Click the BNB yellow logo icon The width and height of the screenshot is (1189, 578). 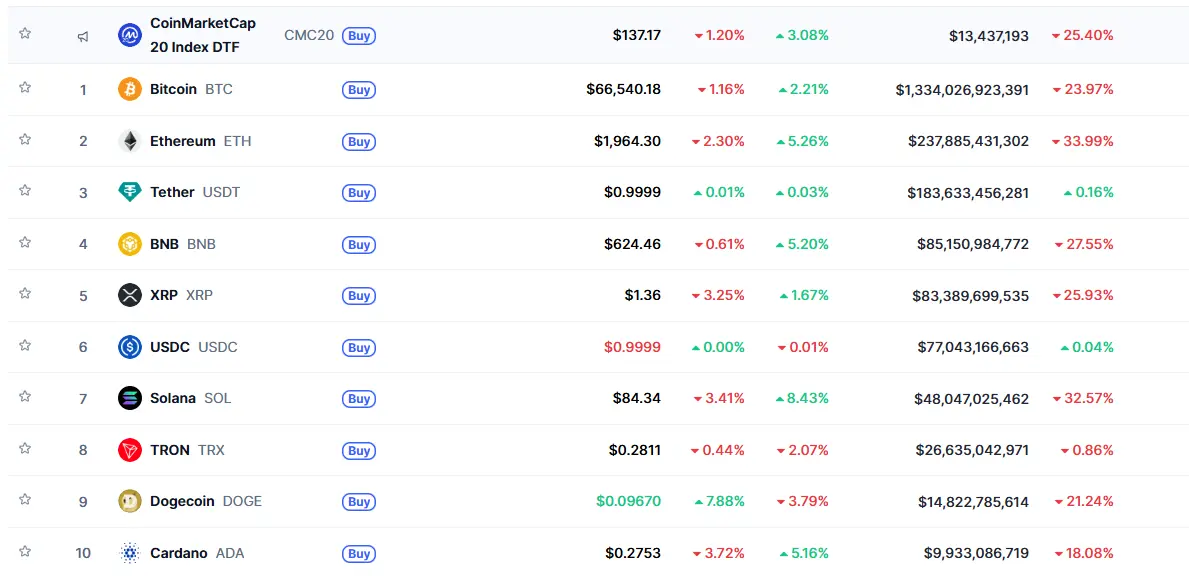(130, 244)
